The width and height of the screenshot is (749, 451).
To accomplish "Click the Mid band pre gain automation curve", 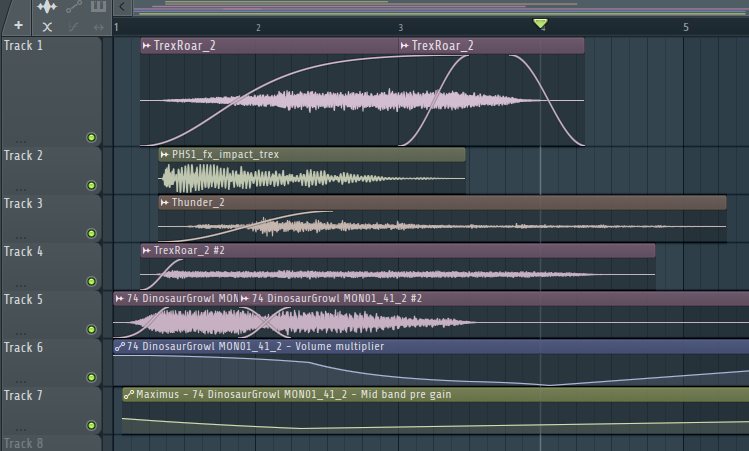I will coord(435,425).
